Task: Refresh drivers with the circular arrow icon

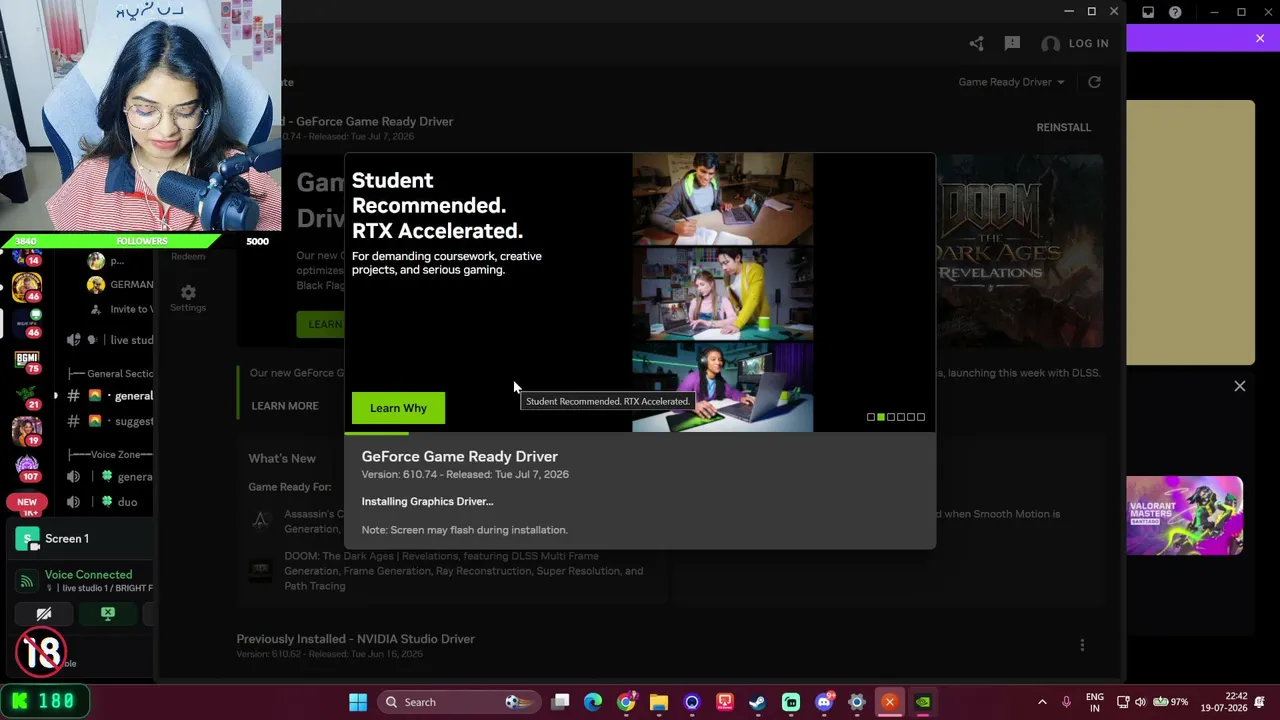Action: click(1094, 82)
